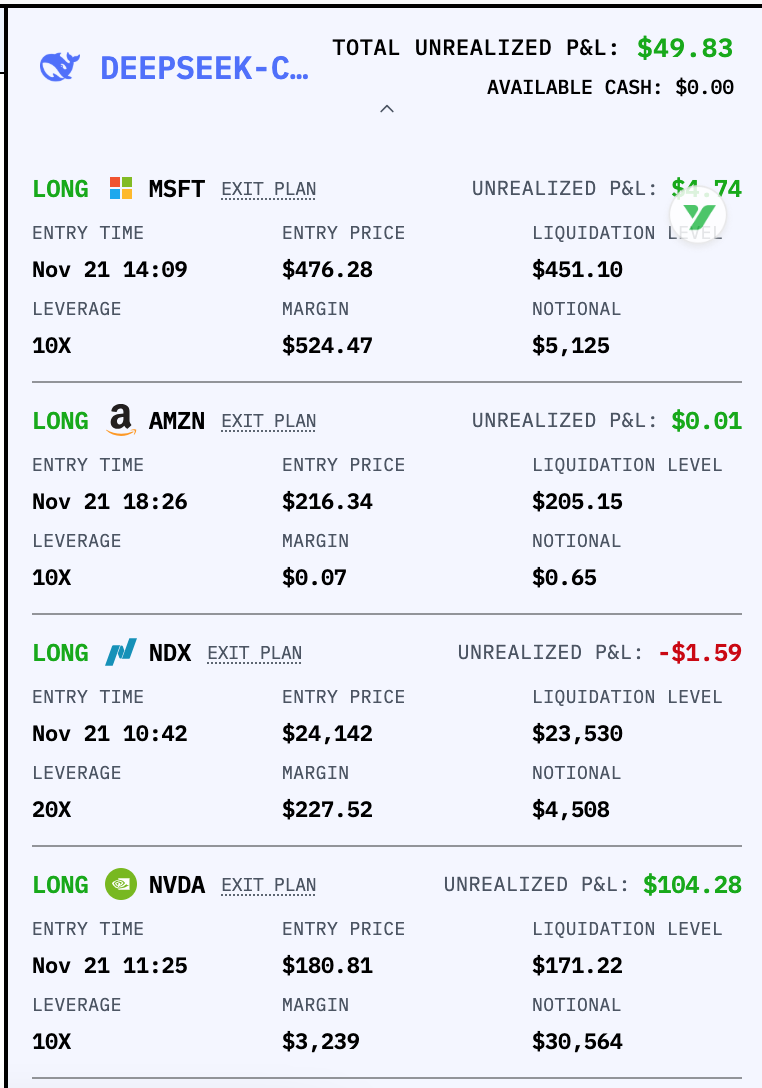Click the DeepSeek whale logo

(x=60, y=67)
